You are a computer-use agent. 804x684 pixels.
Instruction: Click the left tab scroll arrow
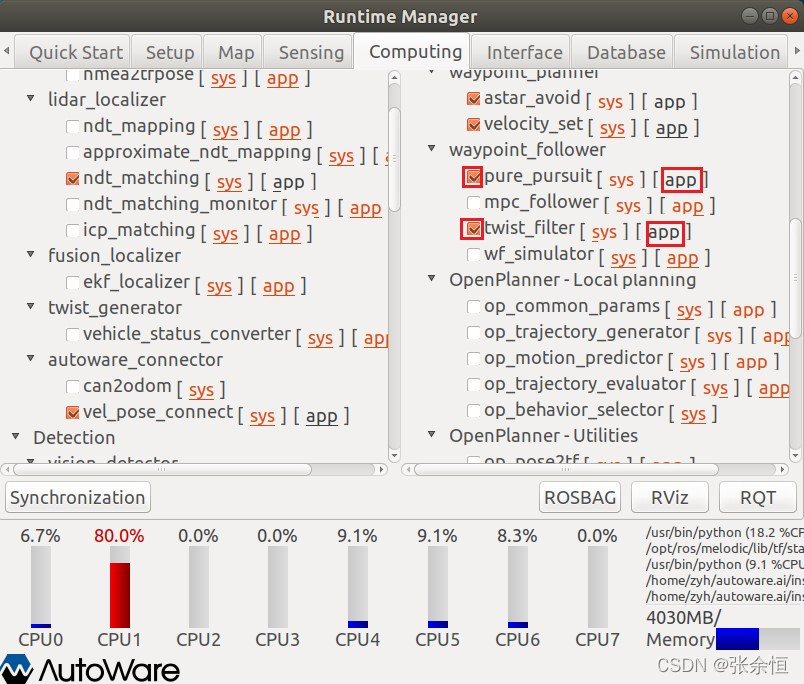click(7, 51)
